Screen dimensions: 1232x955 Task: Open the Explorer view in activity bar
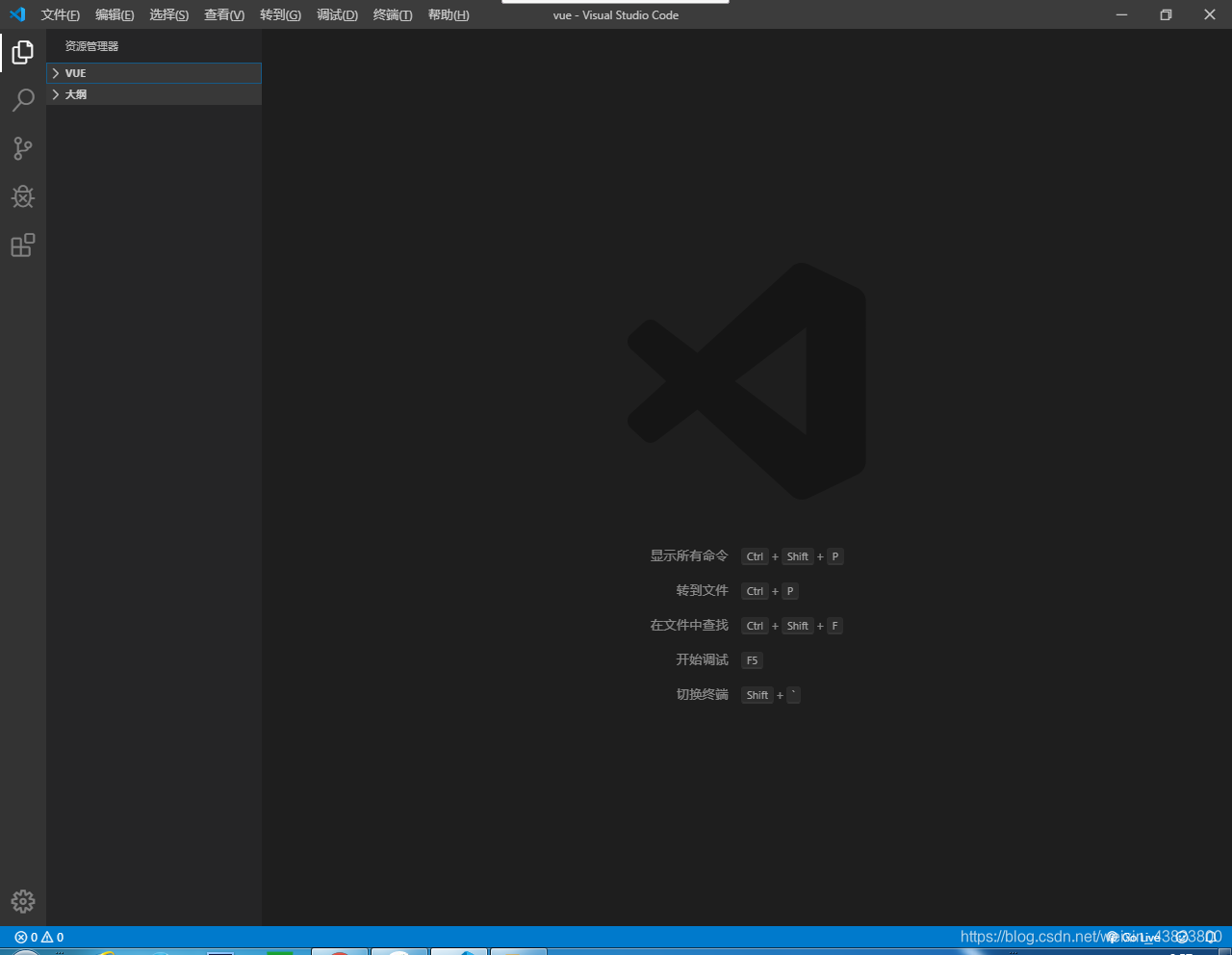click(x=23, y=52)
